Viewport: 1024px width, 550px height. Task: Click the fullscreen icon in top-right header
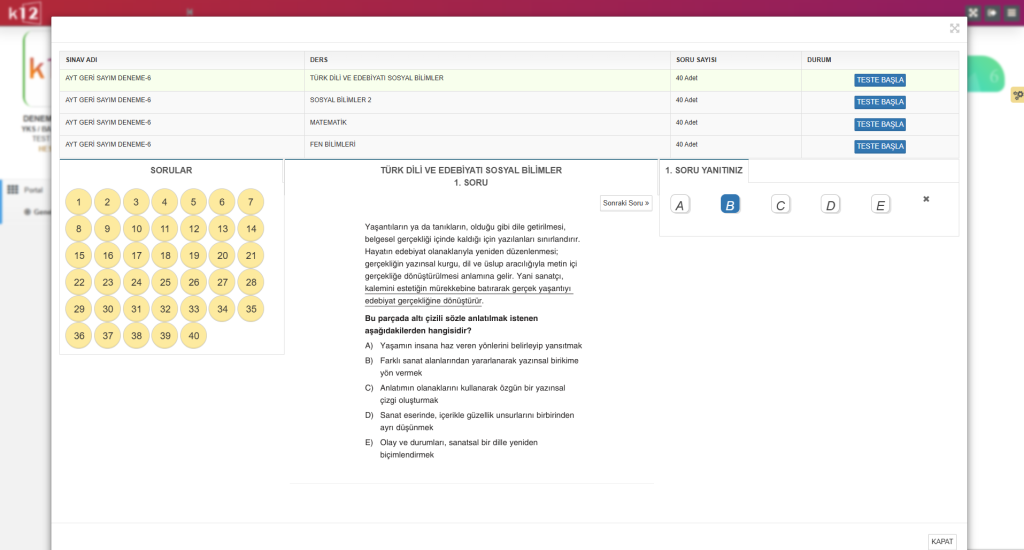973,12
